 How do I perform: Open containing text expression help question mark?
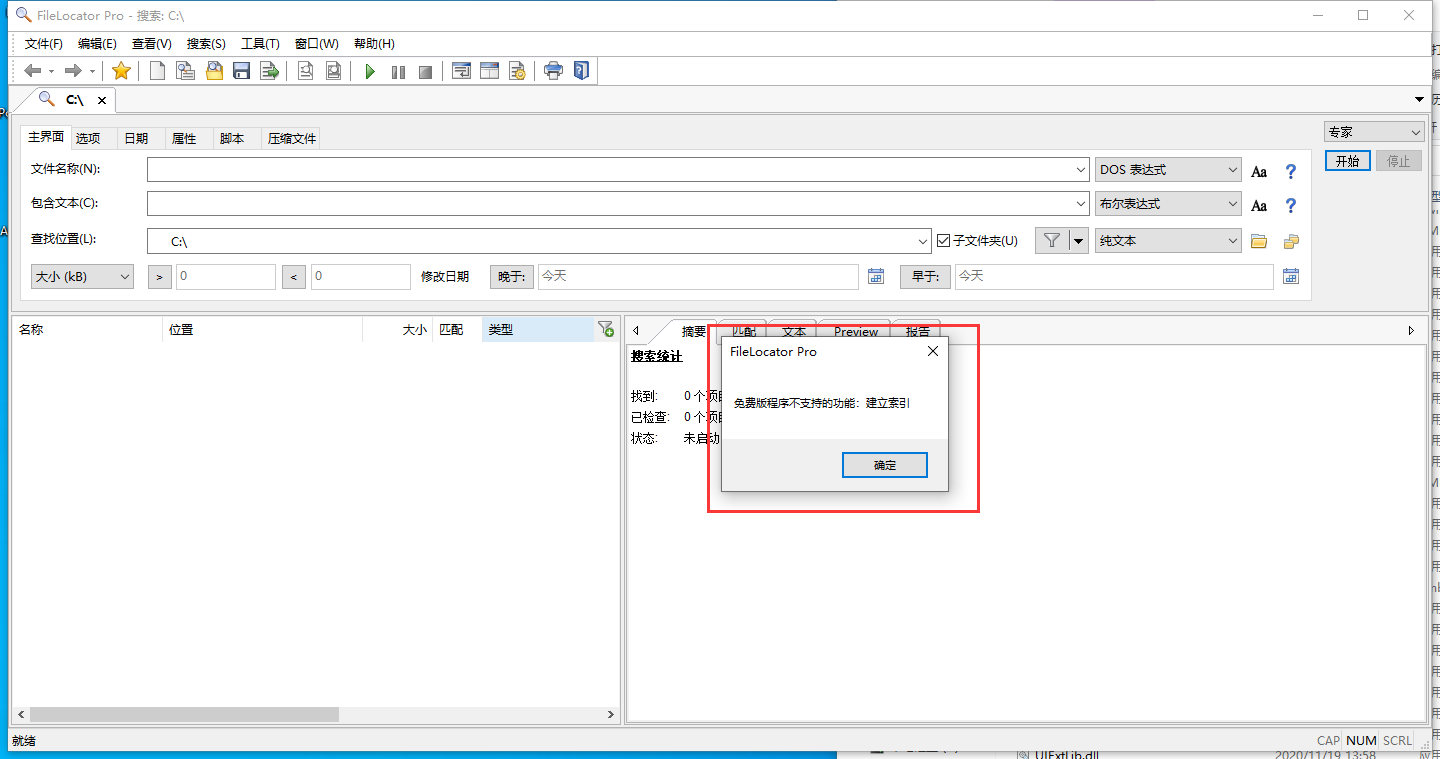(x=1291, y=205)
